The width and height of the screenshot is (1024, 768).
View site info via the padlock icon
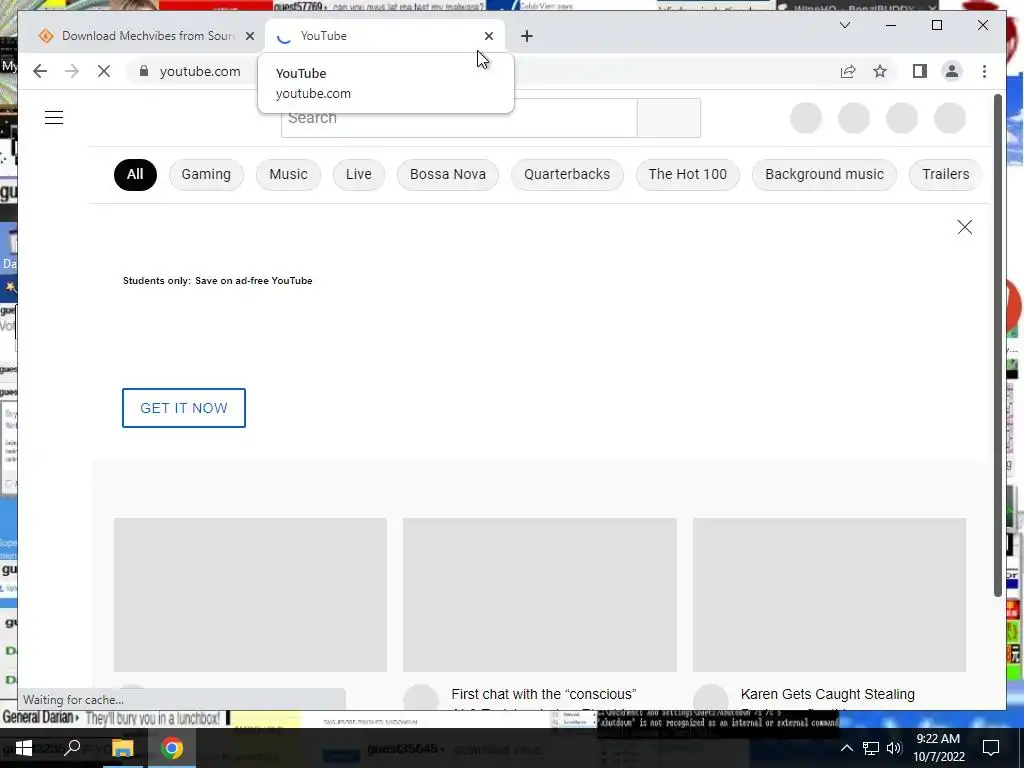tap(144, 71)
